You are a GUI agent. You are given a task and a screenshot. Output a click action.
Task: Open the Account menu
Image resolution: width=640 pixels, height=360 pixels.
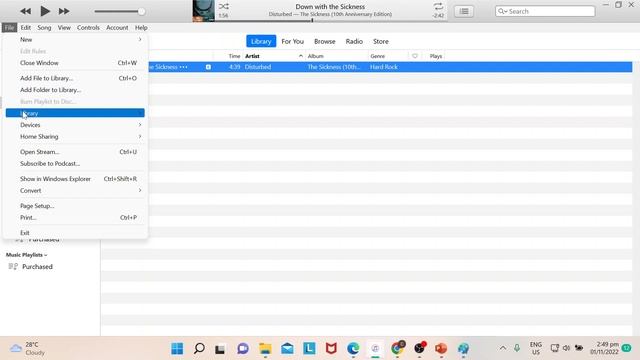[117, 28]
